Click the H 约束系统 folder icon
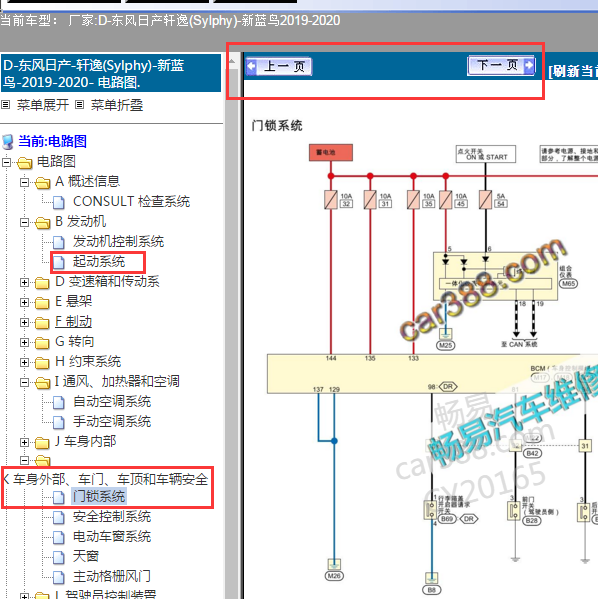This screenshot has height=599, width=598. tap(42, 363)
